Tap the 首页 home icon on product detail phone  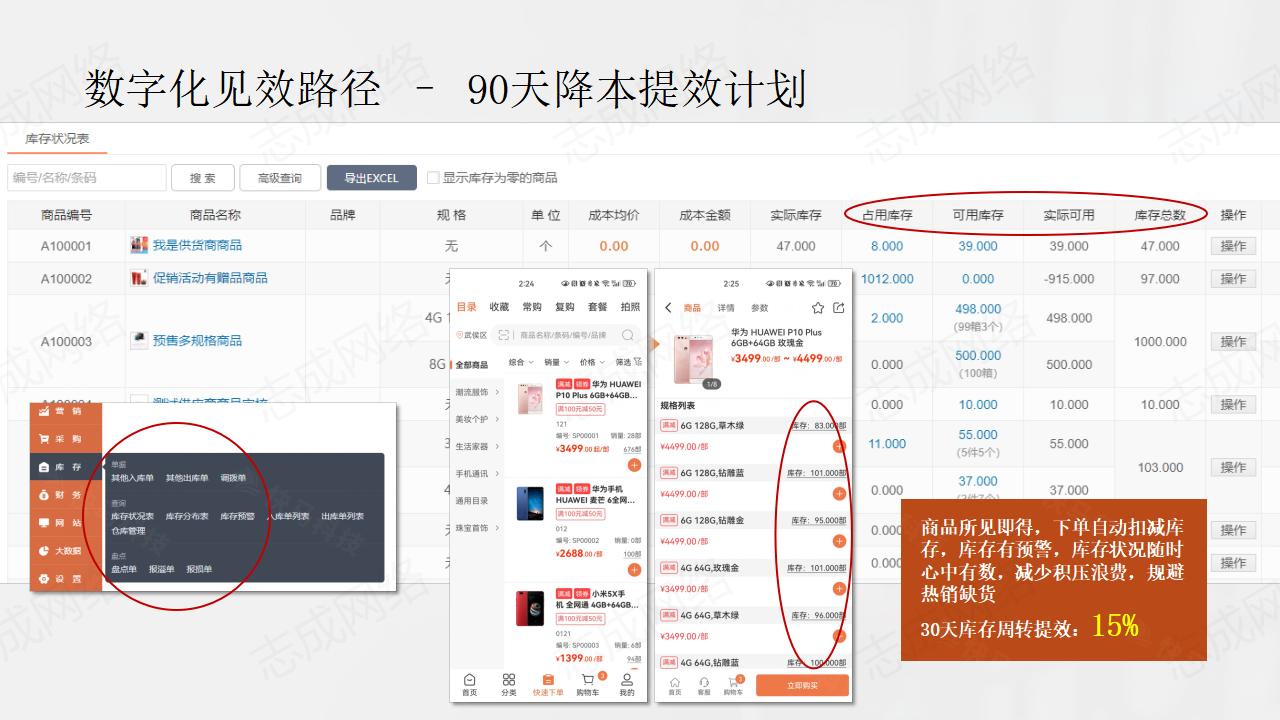[675, 682]
